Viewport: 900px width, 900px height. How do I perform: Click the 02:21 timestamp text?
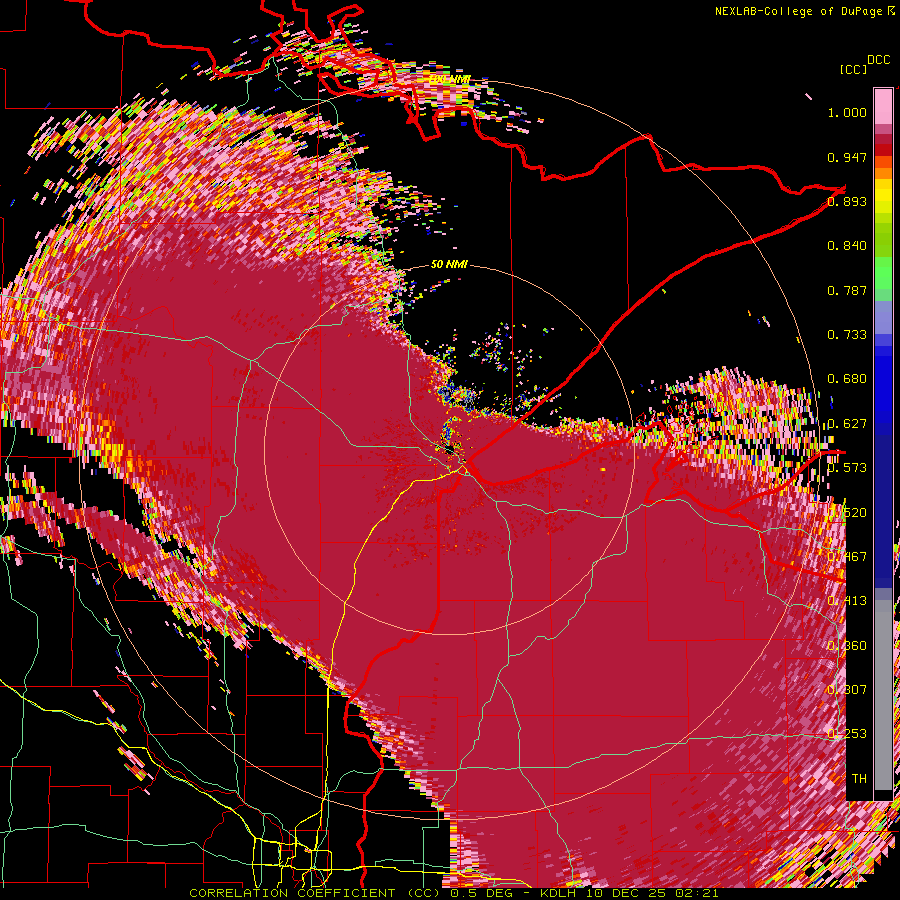point(696,893)
